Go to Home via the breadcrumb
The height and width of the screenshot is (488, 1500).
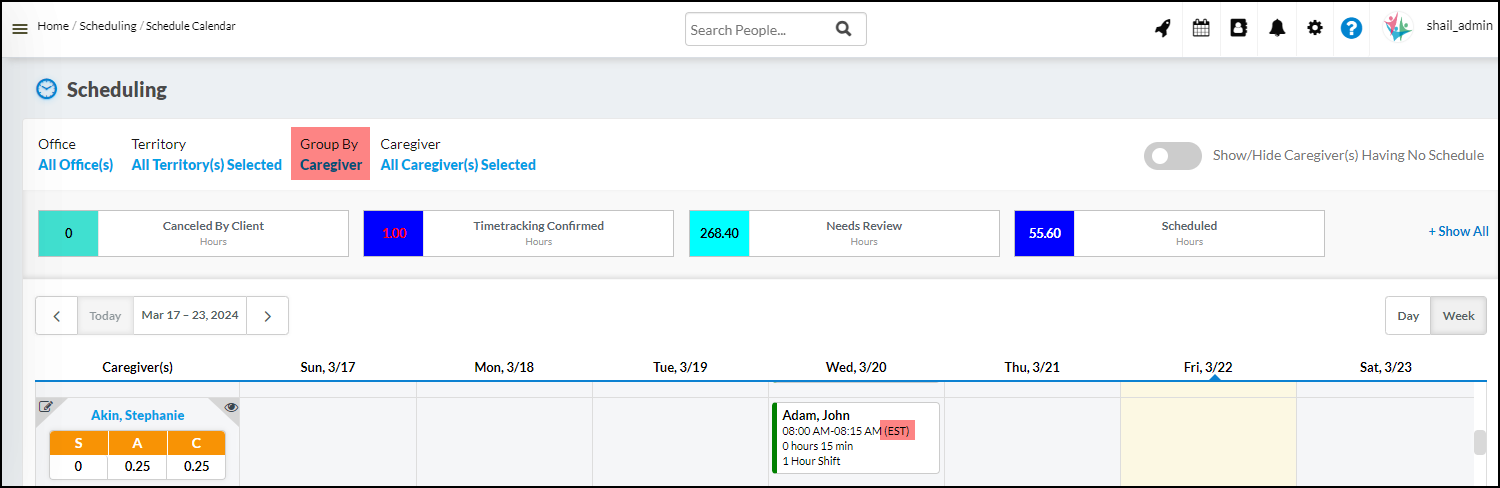pos(52,26)
